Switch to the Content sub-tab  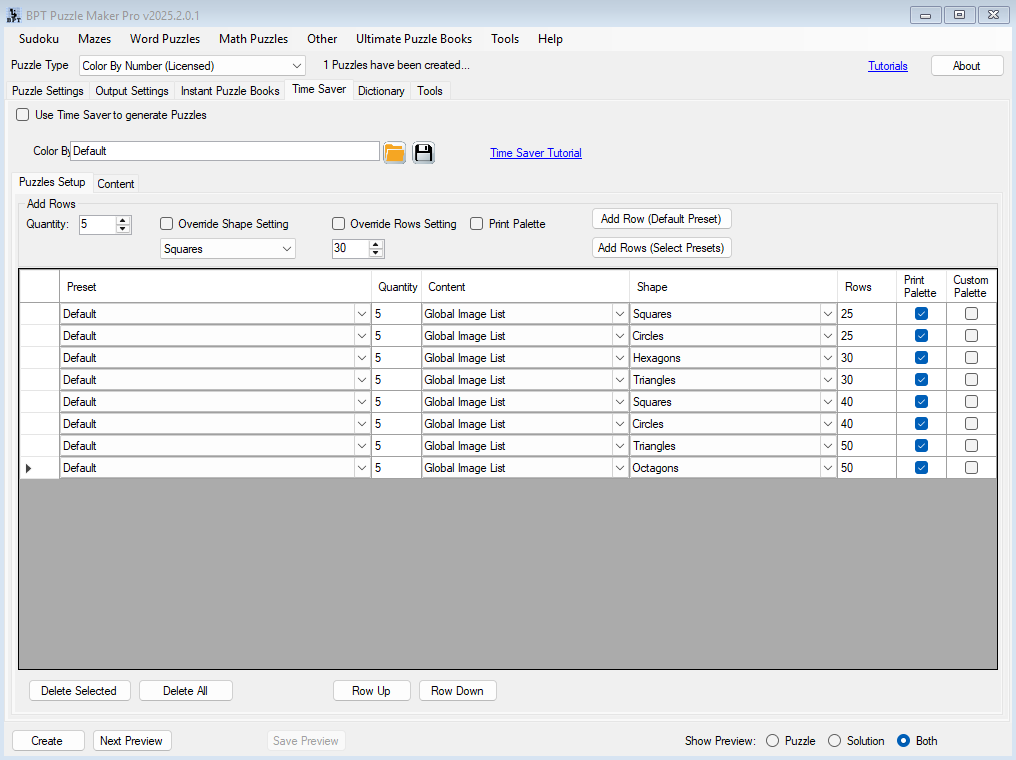tap(116, 184)
